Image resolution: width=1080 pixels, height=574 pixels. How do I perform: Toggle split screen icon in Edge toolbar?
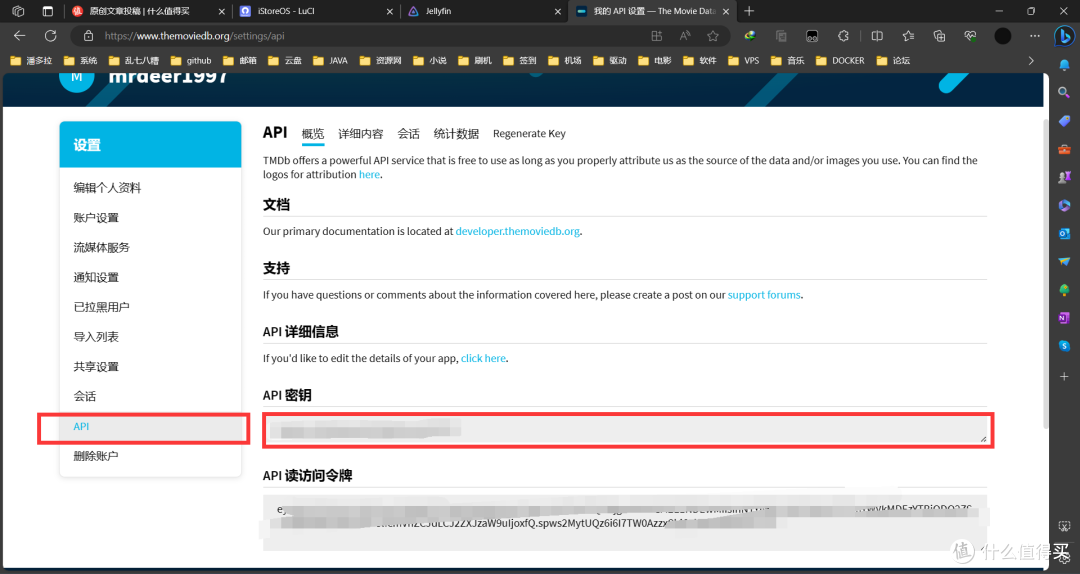877,36
